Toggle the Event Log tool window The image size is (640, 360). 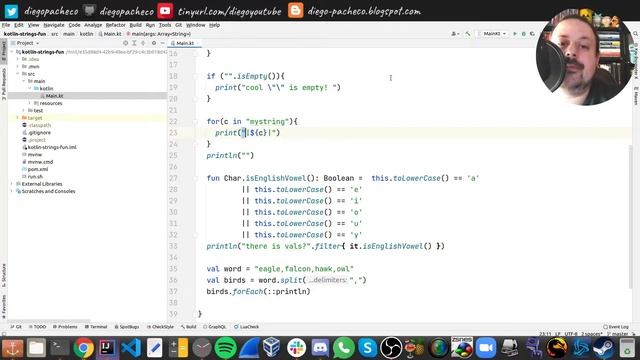coord(616,327)
